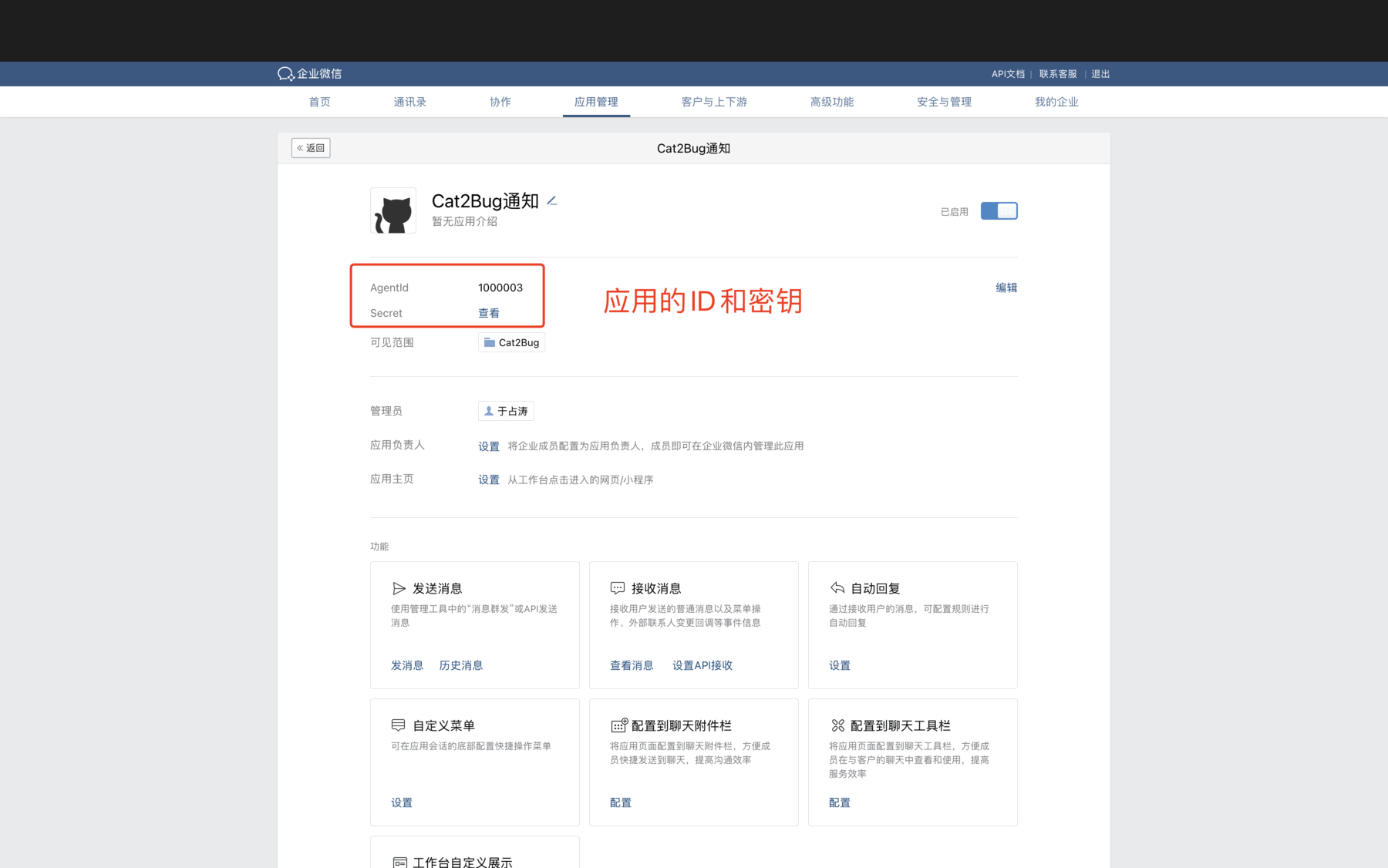This screenshot has height=868, width=1388.
Task: Click 设置 for 应用主页
Action: (x=489, y=479)
